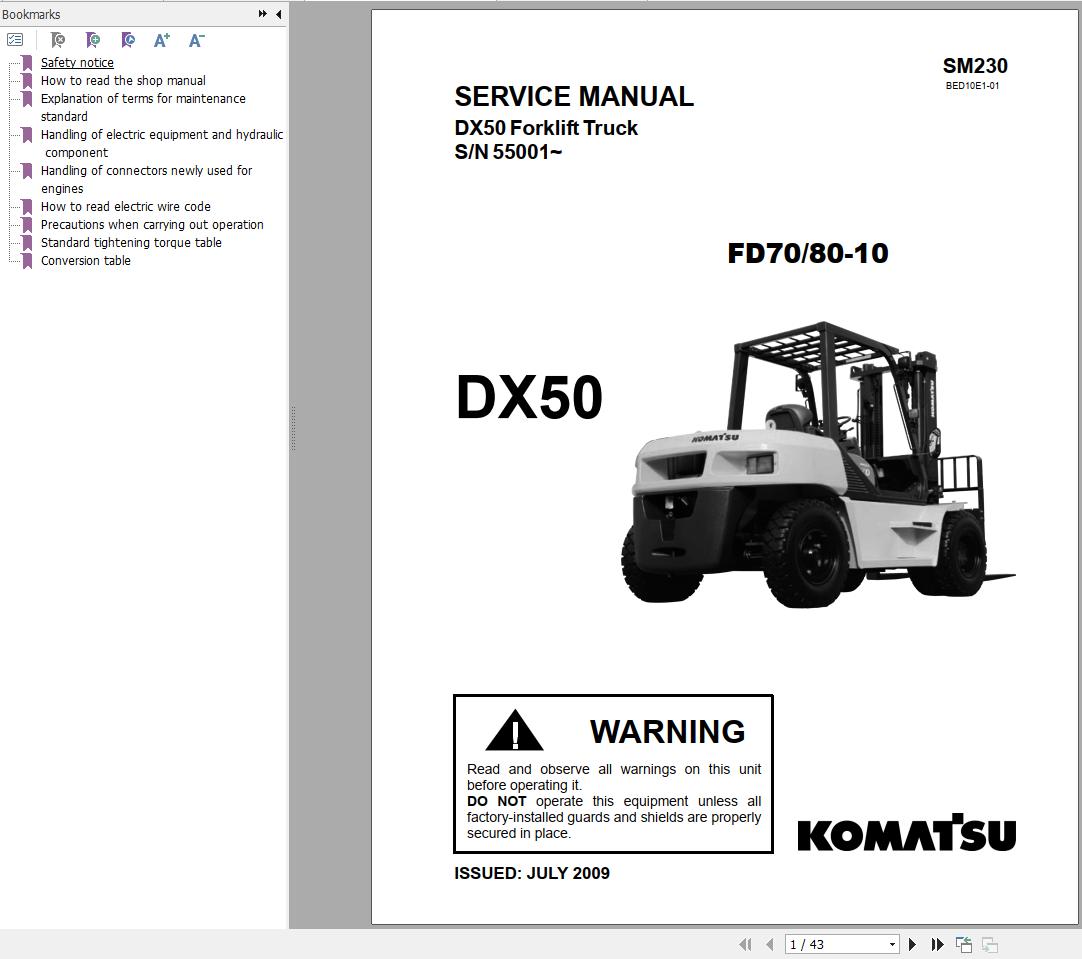The width and height of the screenshot is (1082, 959).
Task: Open the page number dropdown arrow
Action: tap(892, 945)
